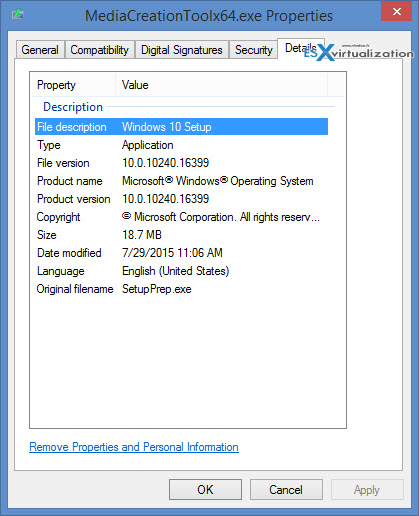Select the File version row
Image resolution: width=419 pixels, height=516 pixels.
pos(181,163)
